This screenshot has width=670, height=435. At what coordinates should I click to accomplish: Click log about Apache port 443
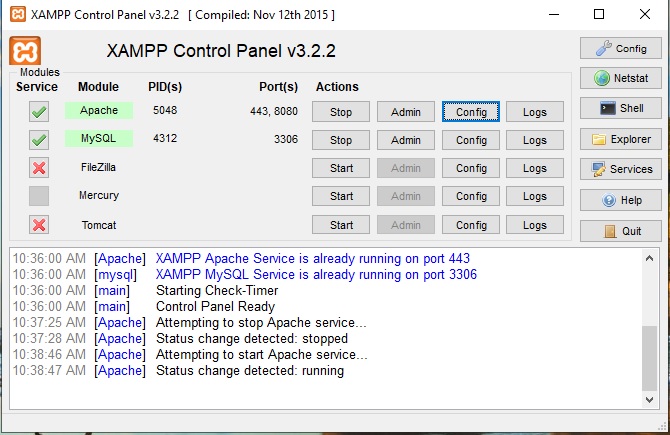pyautogui.click(x=313, y=259)
